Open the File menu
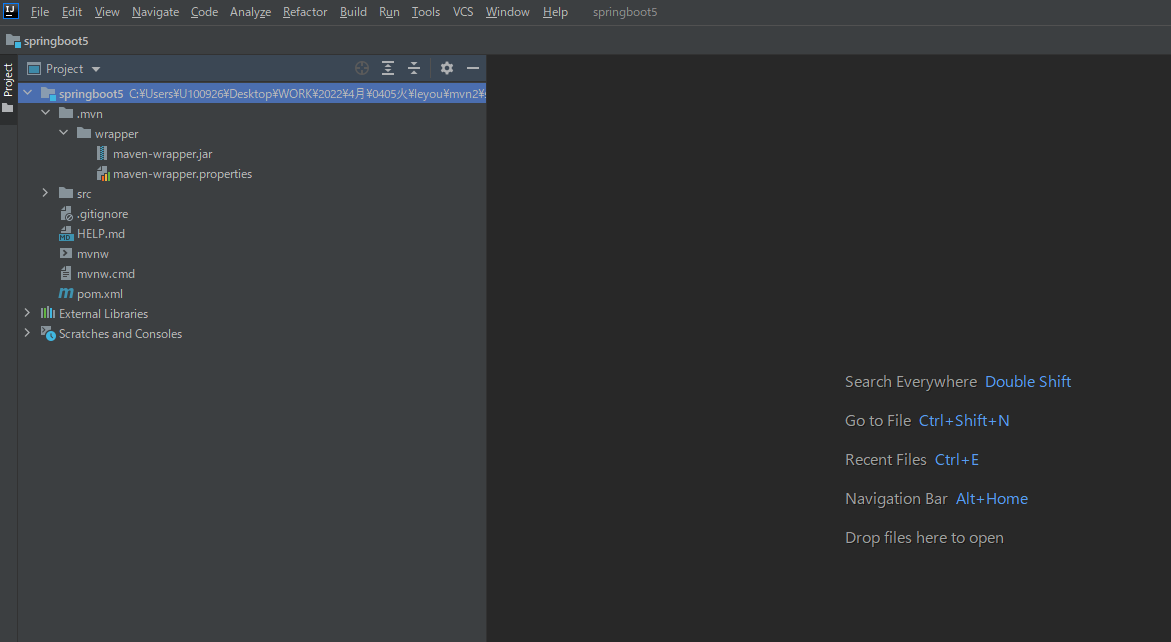 (40, 12)
